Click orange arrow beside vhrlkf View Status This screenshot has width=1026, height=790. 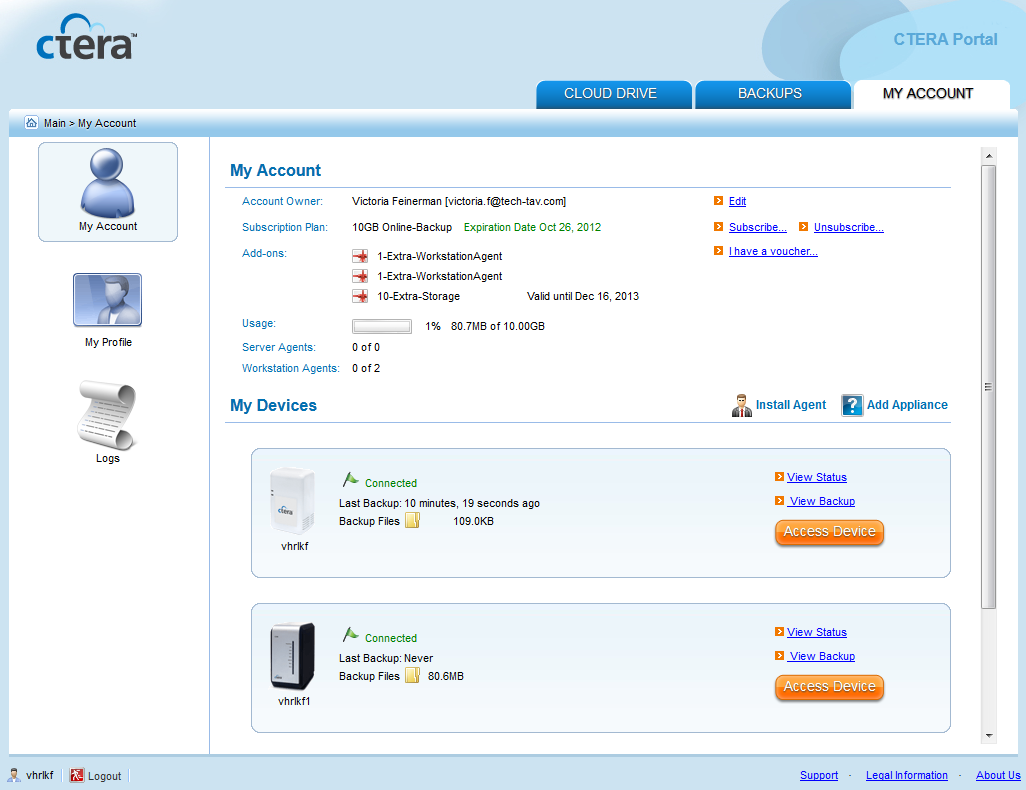pos(779,477)
